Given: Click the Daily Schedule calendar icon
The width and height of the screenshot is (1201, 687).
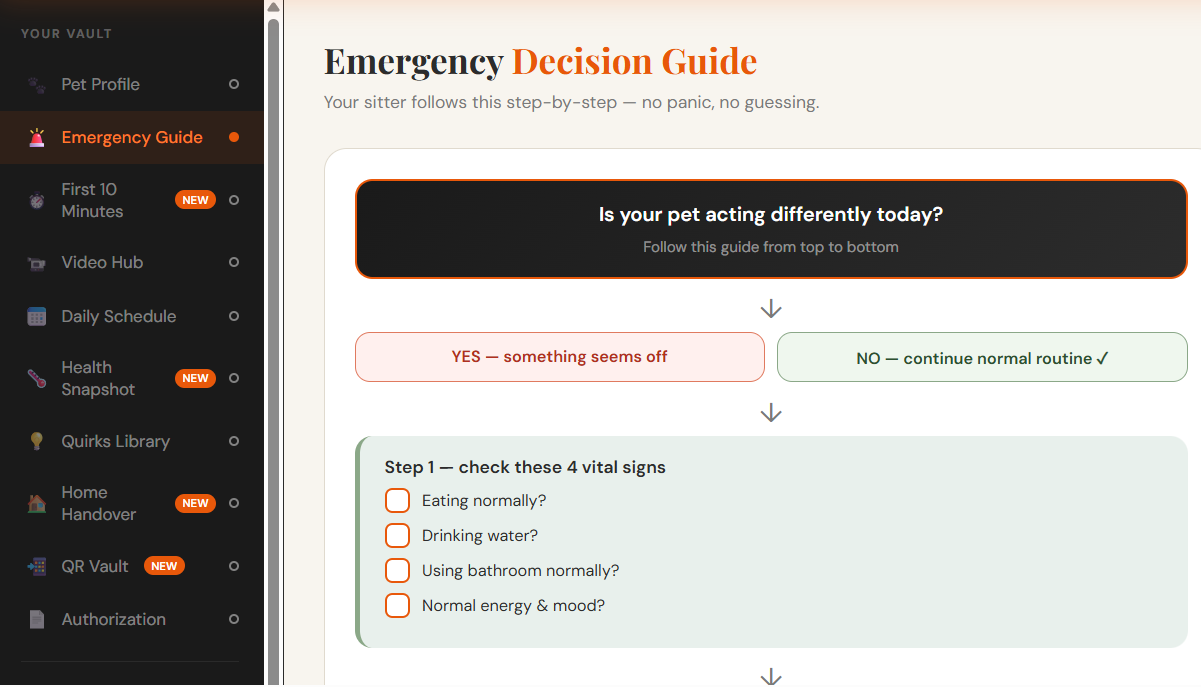Looking at the screenshot, I should click(36, 316).
